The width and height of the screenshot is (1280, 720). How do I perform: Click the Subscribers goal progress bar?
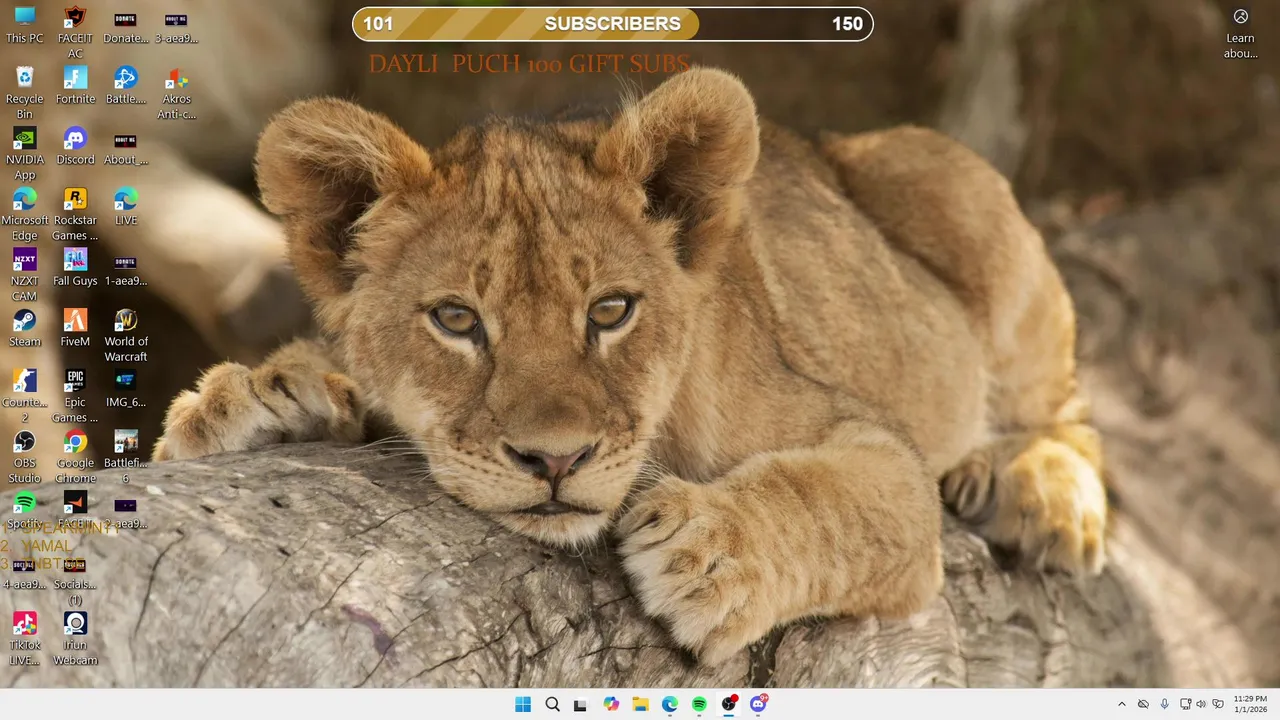(613, 24)
